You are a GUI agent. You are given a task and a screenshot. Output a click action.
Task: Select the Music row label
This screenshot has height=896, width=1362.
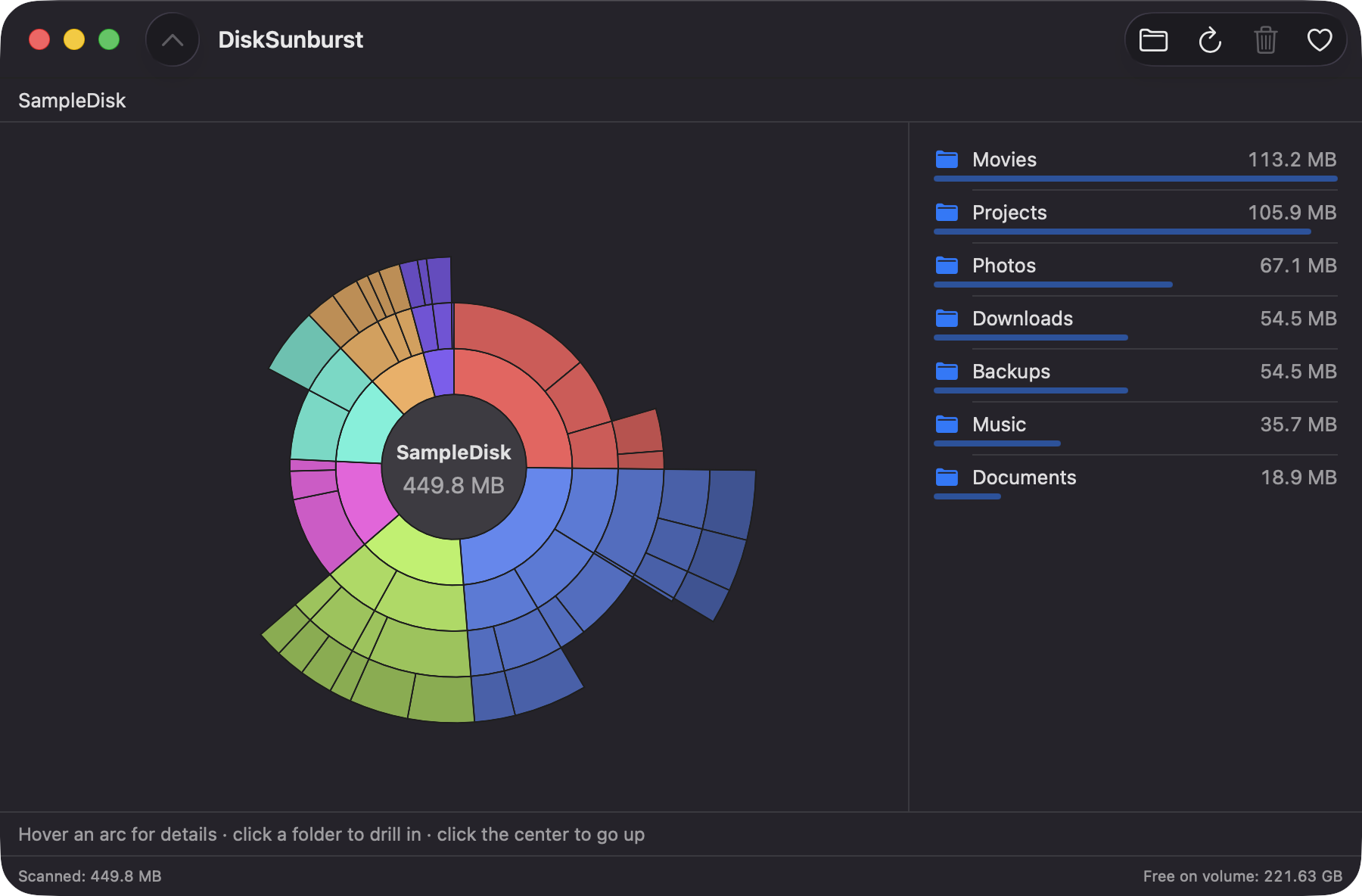click(999, 425)
